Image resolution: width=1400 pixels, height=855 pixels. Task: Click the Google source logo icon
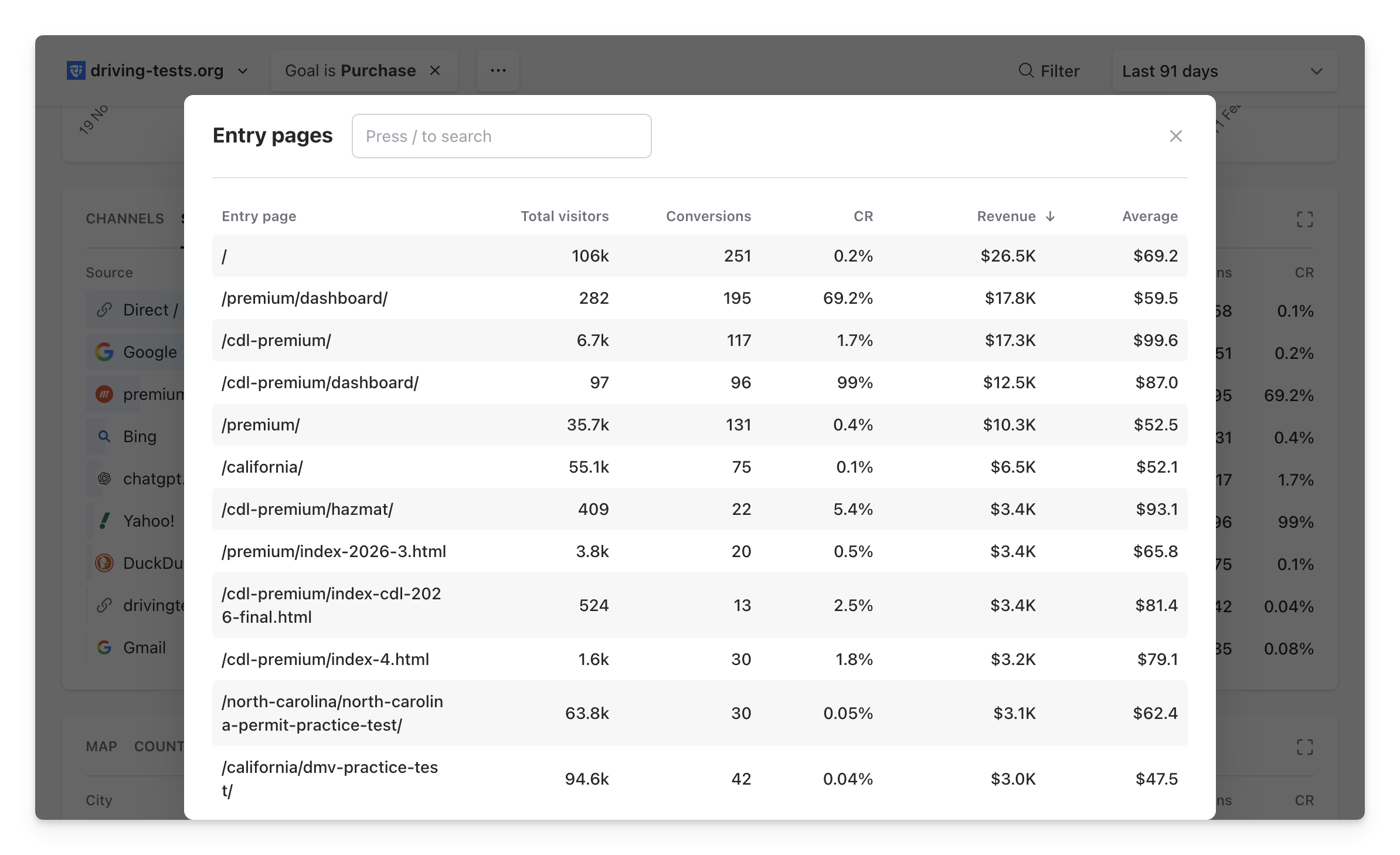[x=104, y=352]
